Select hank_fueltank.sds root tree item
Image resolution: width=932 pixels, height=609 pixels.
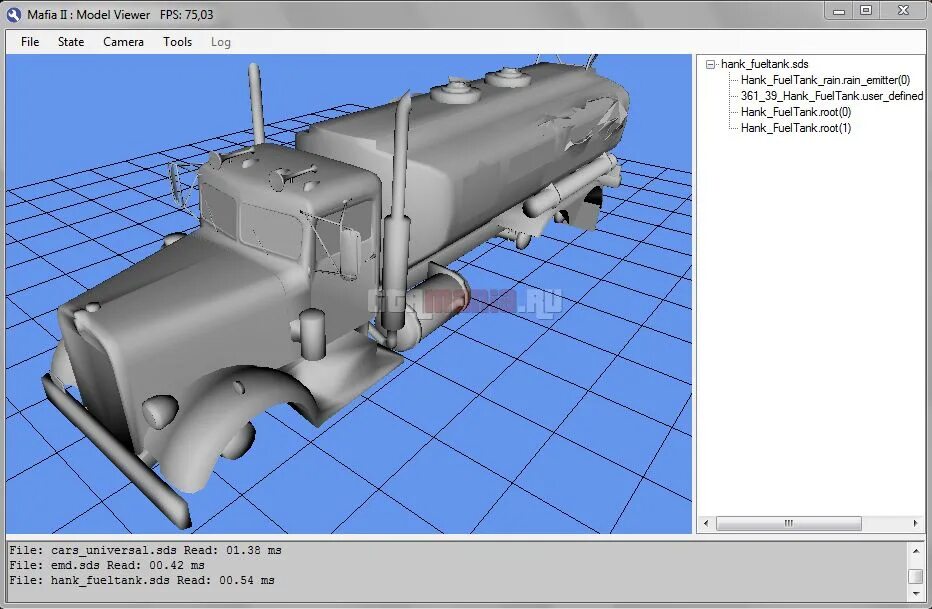pos(764,64)
